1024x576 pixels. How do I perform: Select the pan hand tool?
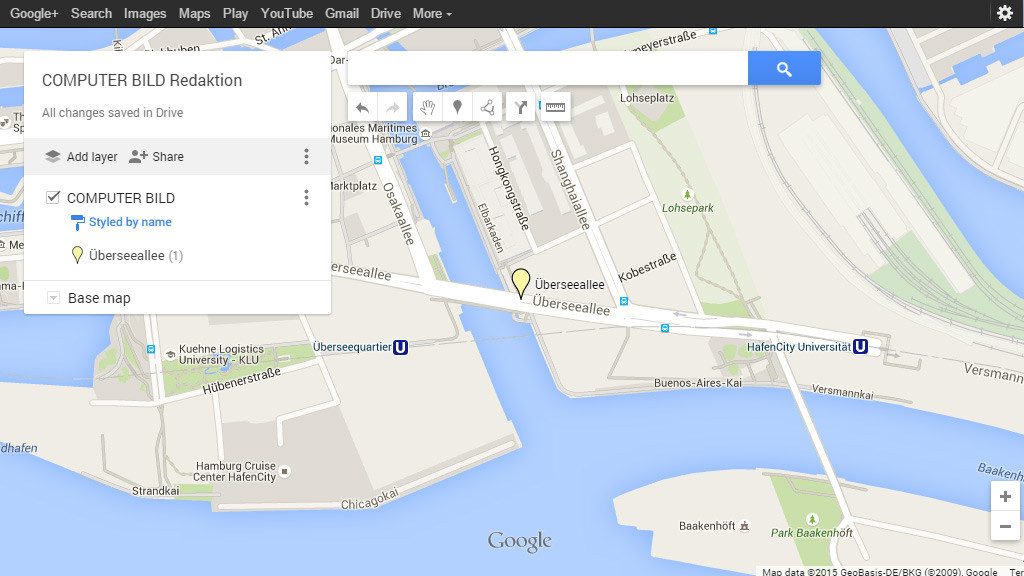427,106
